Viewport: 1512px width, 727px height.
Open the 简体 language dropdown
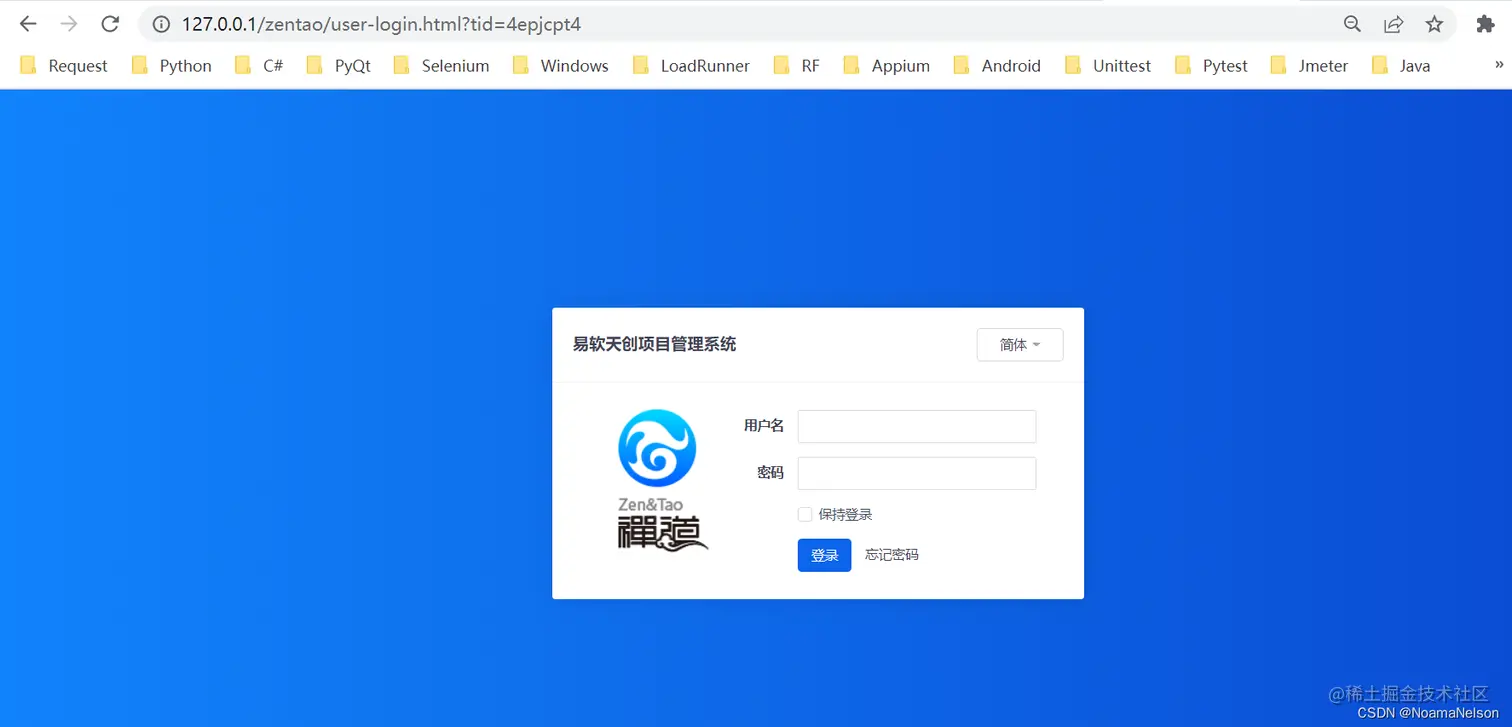pyautogui.click(x=1019, y=344)
